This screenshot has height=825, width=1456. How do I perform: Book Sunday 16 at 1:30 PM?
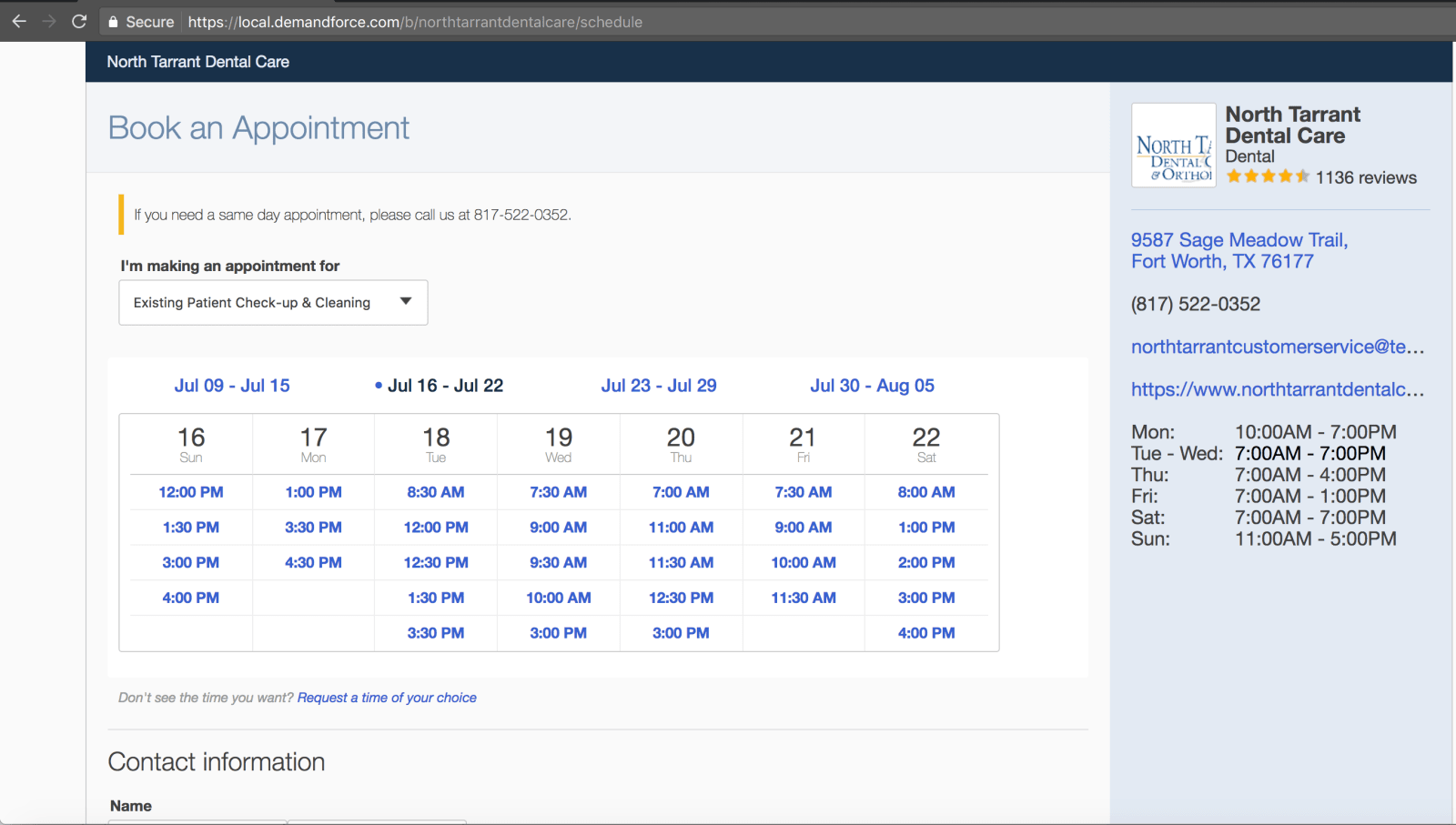191,528
